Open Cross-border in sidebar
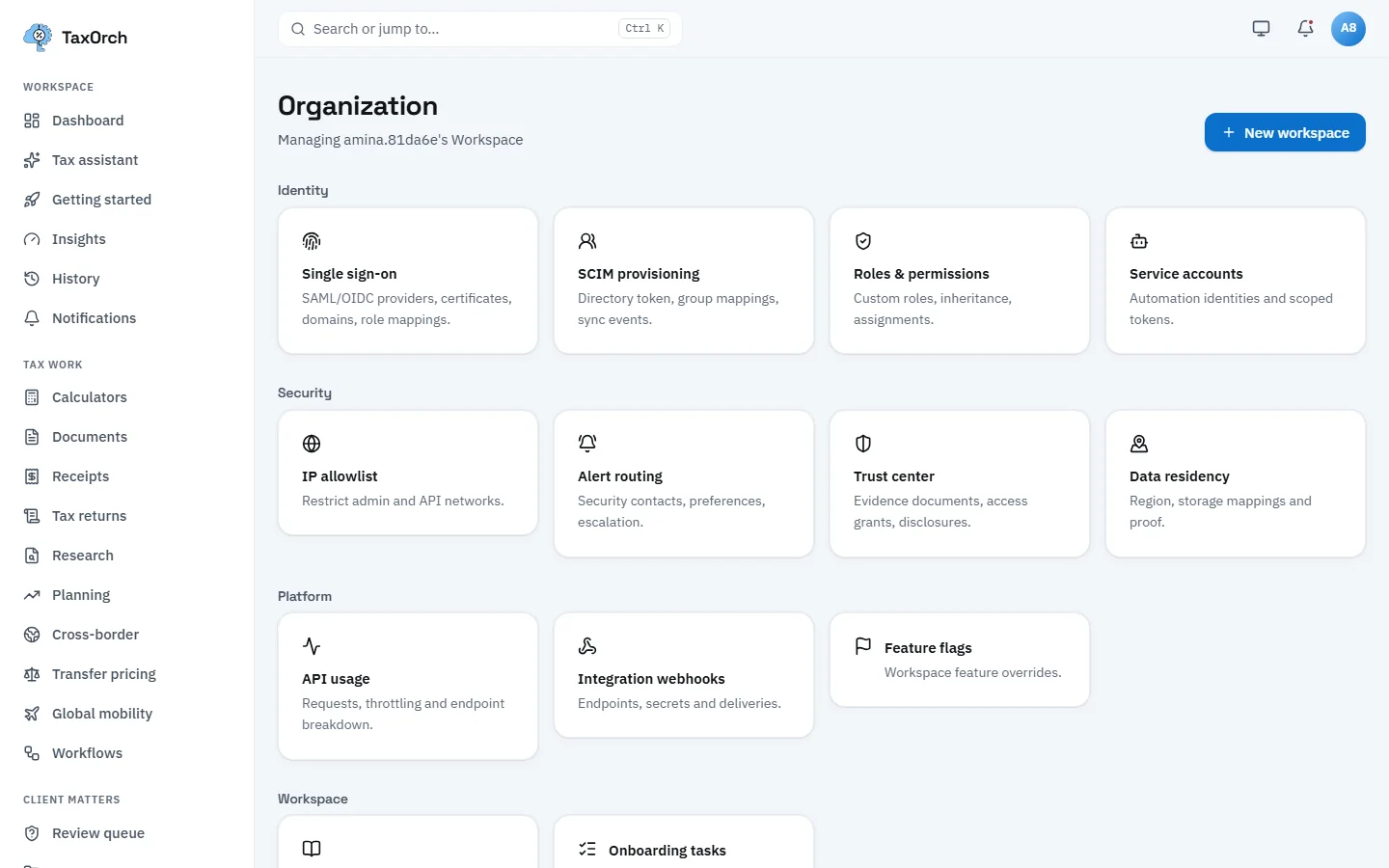Image resolution: width=1389 pixels, height=868 pixels. [x=126, y=635]
